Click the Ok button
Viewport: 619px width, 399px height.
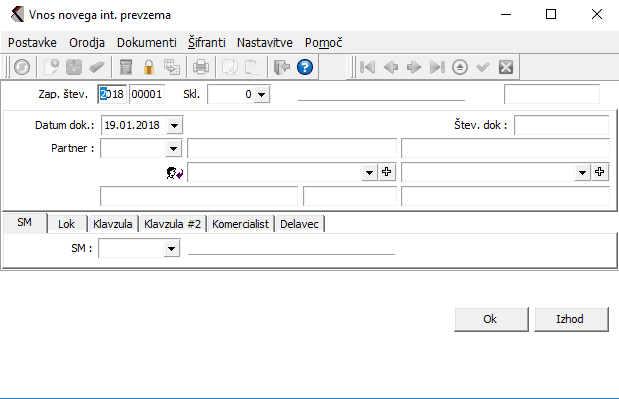tap(491, 319)
